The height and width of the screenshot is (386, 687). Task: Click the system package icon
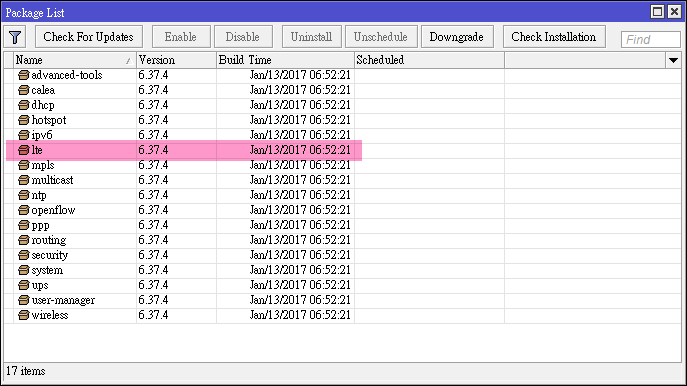24,270
